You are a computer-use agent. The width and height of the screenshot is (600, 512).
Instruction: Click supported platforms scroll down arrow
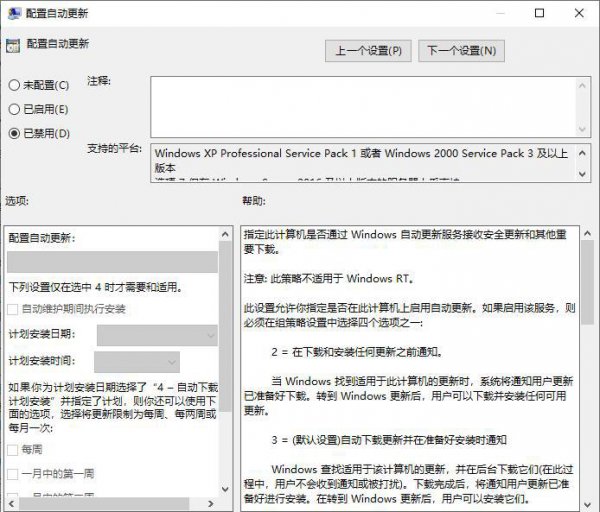(x=582, y=174)
